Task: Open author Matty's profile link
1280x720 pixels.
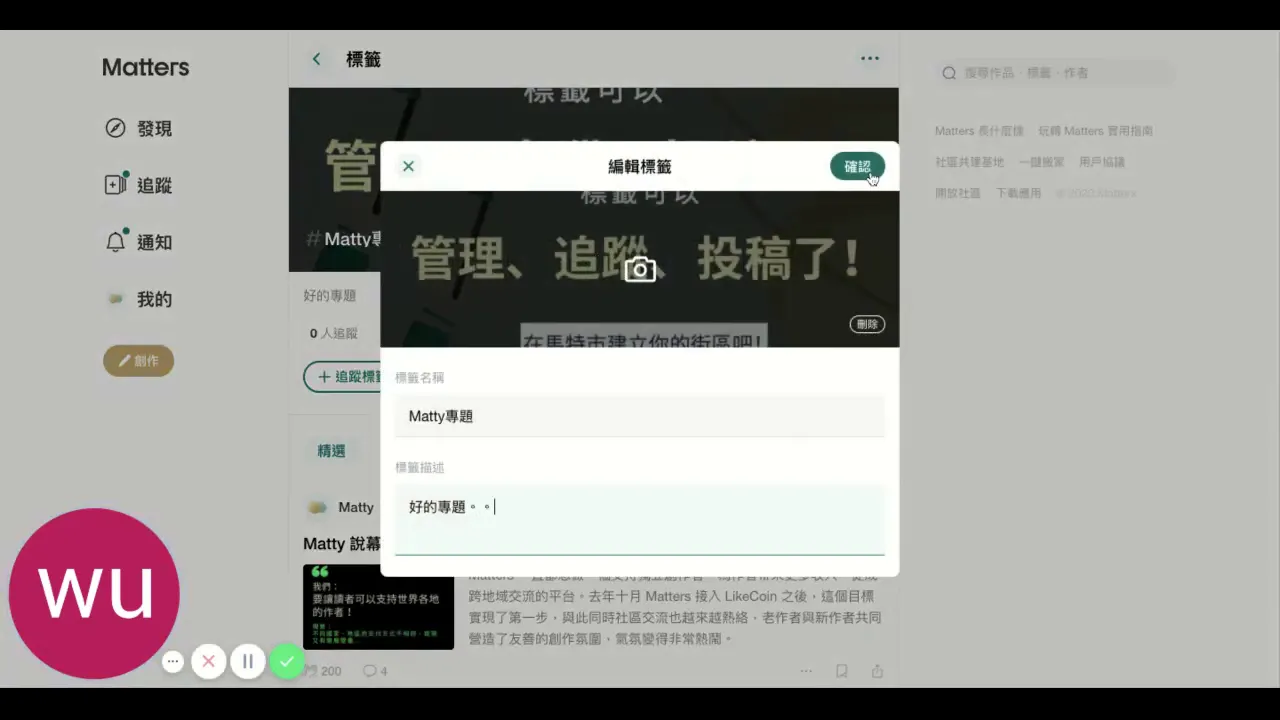Action: [355, 508]
